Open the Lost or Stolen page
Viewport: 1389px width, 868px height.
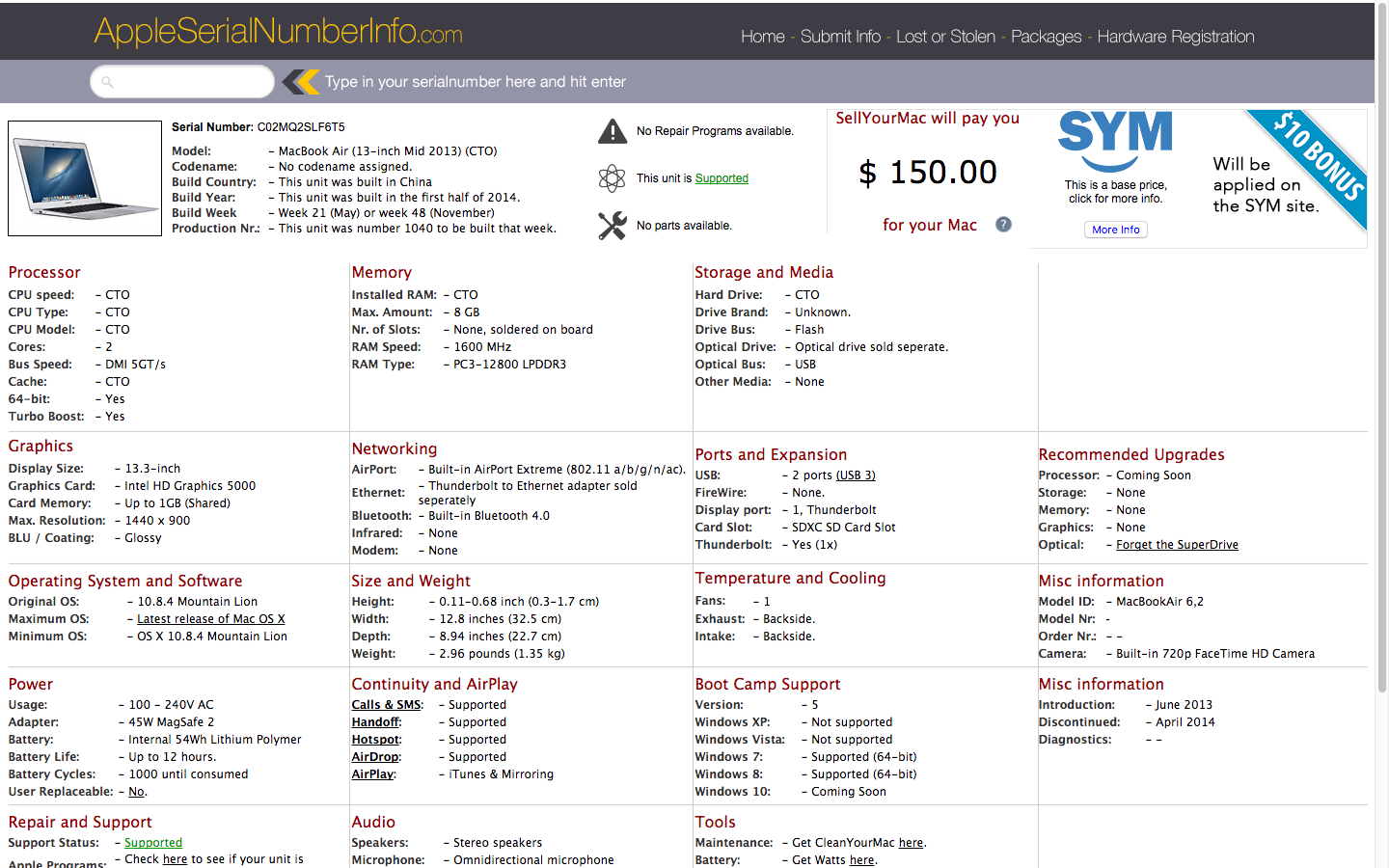click(945, 37)
